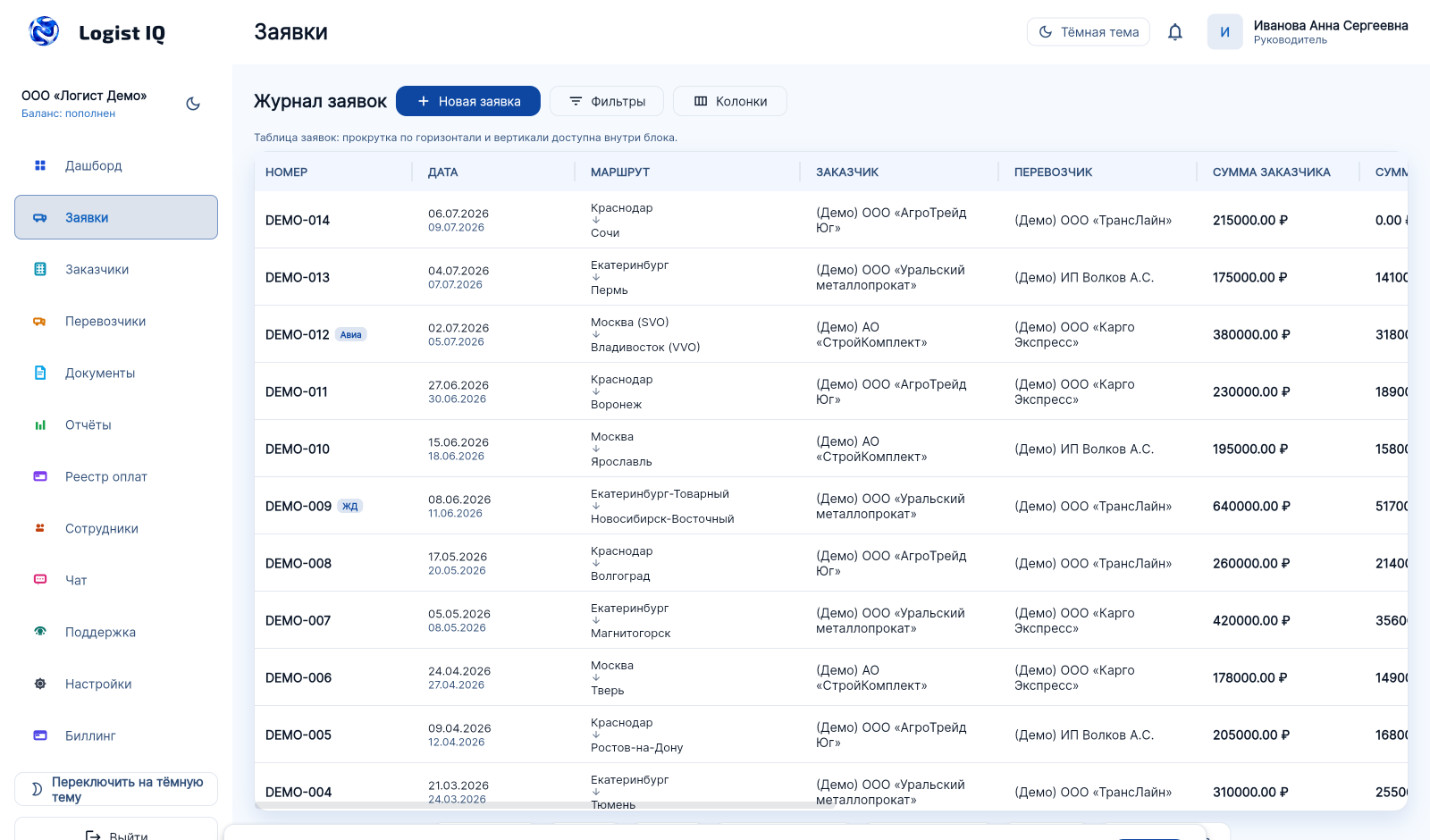The image size is (1430, 840).
Task: Click the Дашборд grid icon
Action: pos(40,165)
